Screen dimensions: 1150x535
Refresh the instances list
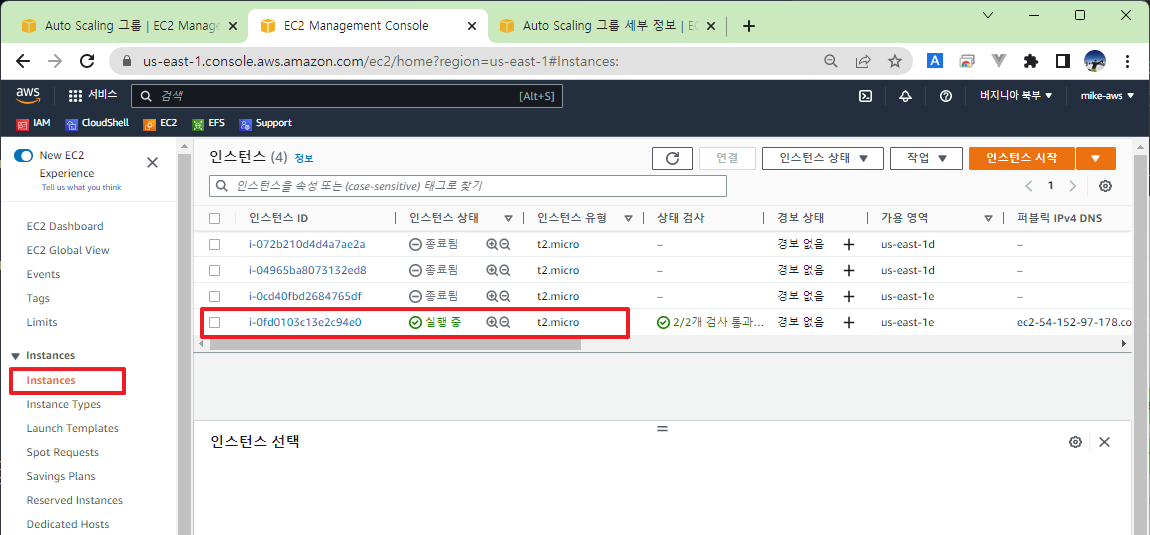click(672, 158)
